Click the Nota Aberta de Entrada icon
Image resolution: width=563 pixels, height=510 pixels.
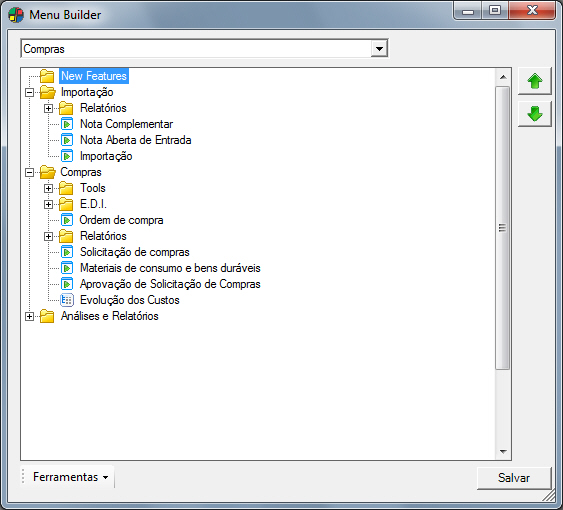67,140
